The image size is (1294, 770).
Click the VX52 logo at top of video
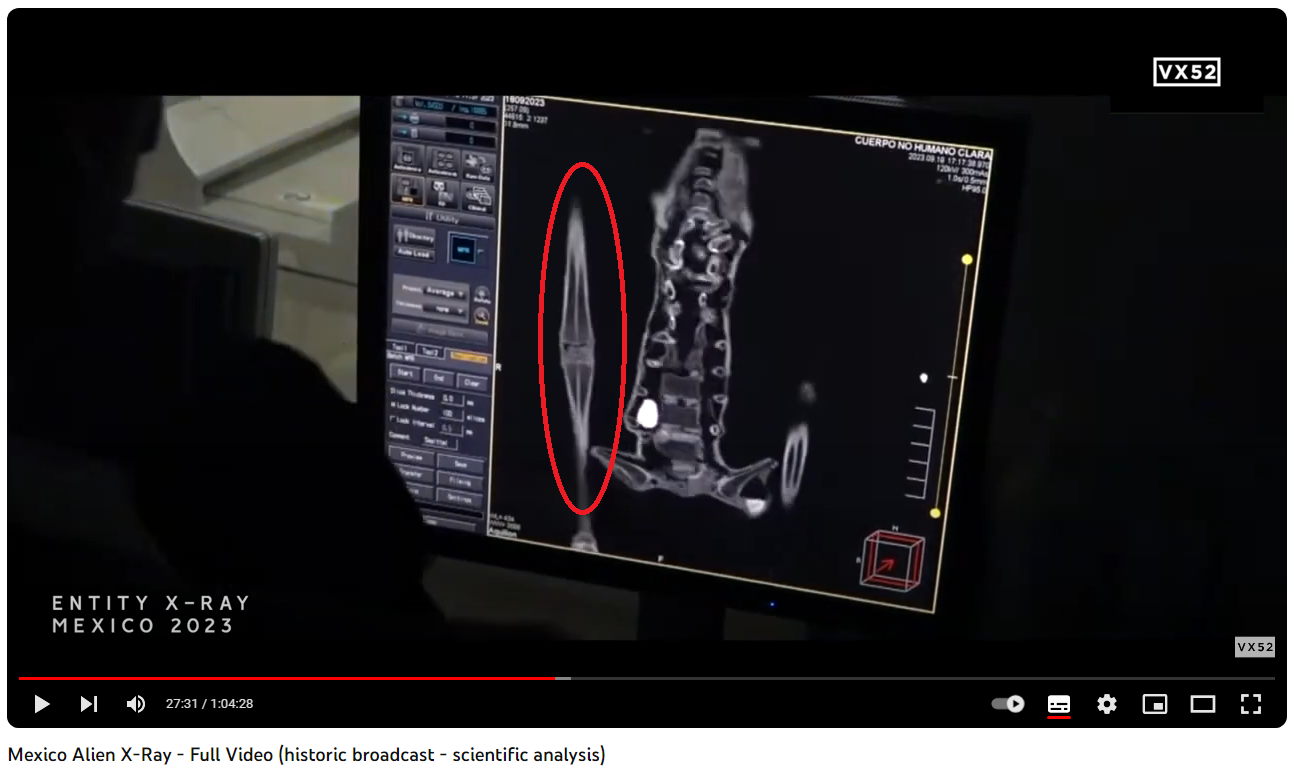(1186, 72)
